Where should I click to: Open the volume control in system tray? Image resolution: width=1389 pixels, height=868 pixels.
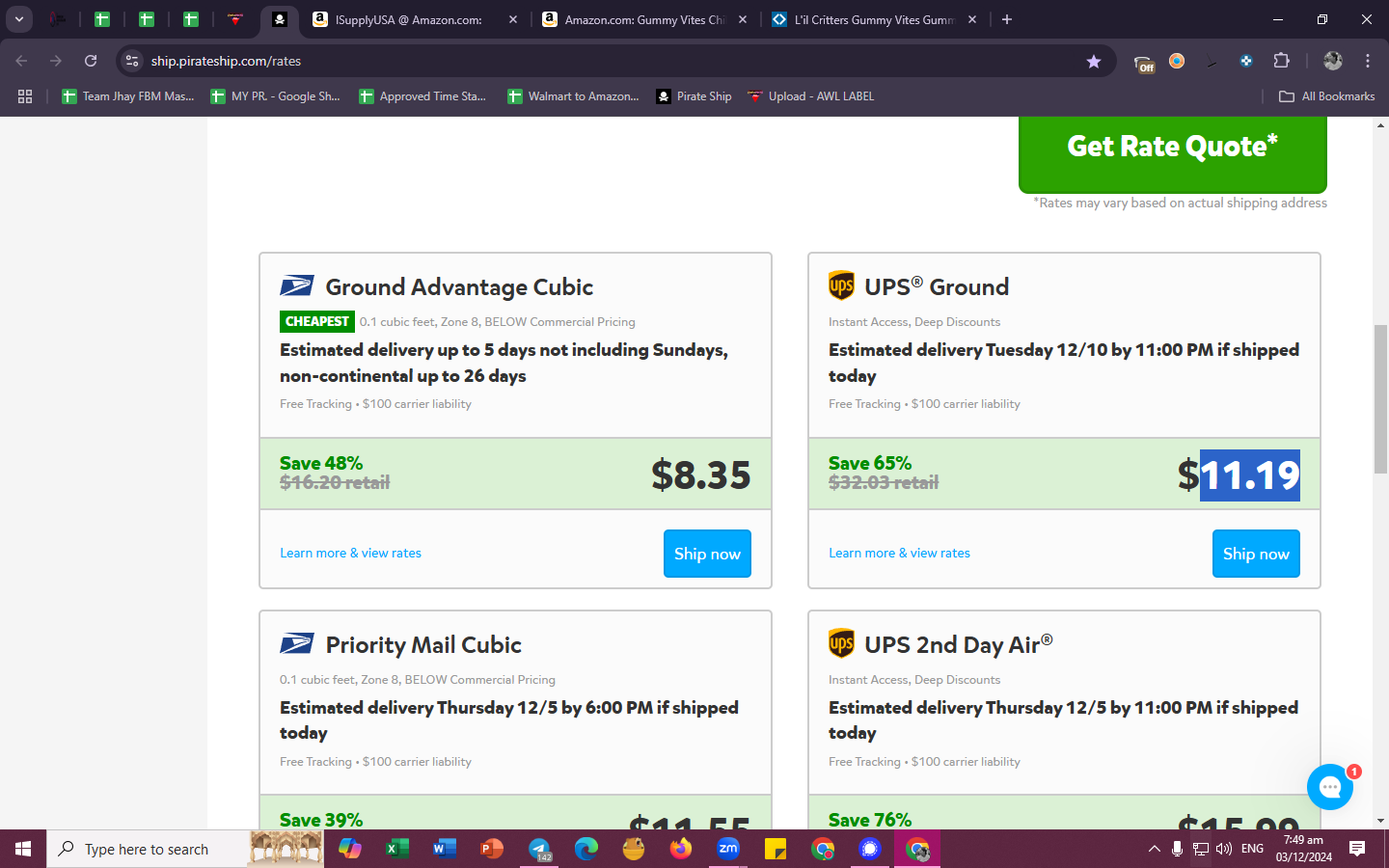pyautogui.click(x=1224, y=849)
